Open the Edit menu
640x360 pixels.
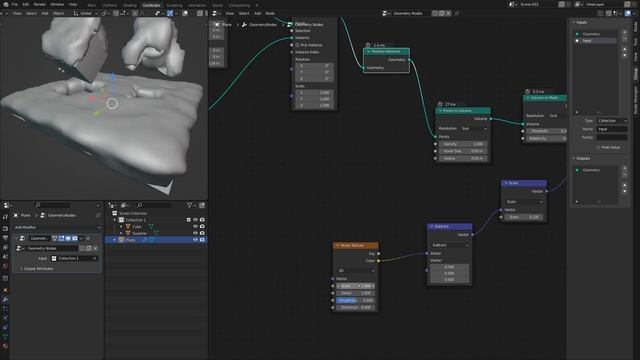pos(26,4)
